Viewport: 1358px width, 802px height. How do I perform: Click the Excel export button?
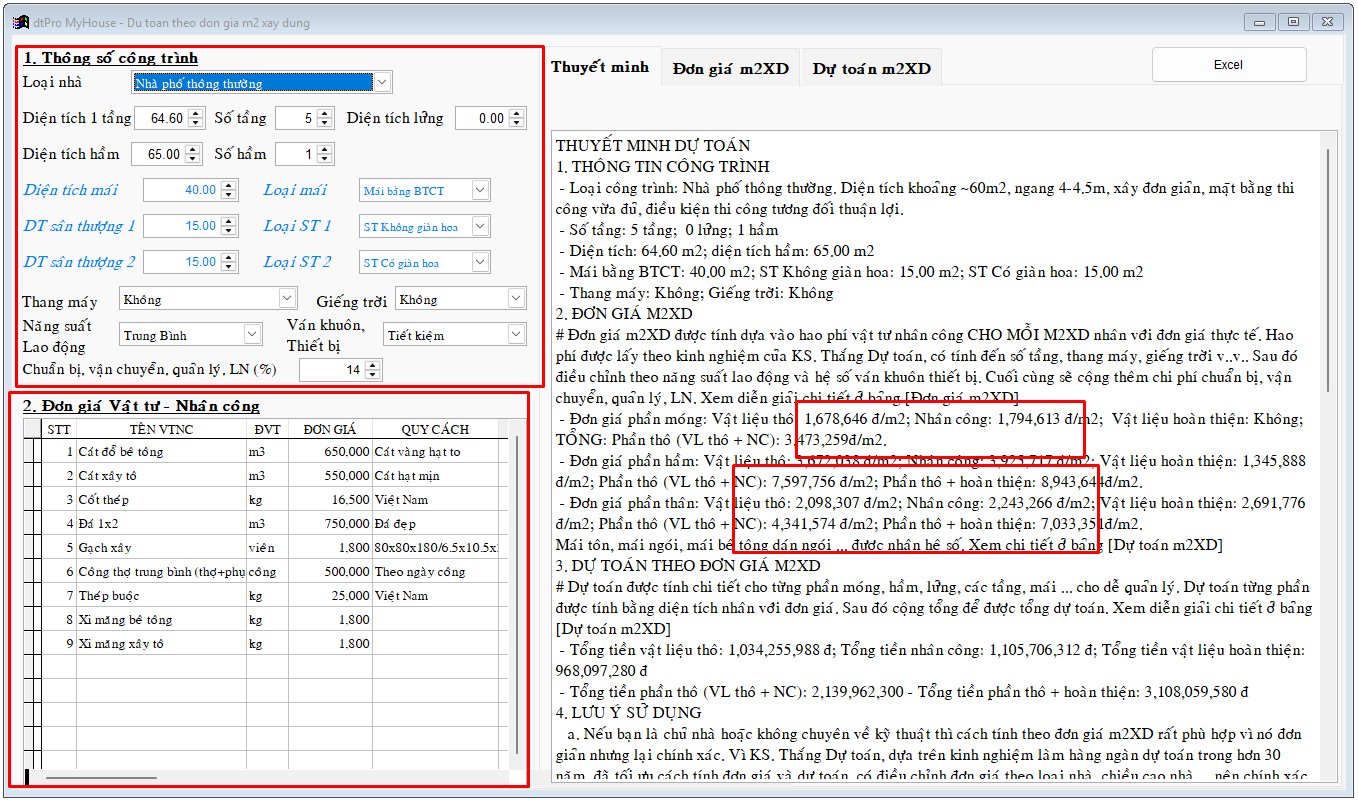[1228, 64]
